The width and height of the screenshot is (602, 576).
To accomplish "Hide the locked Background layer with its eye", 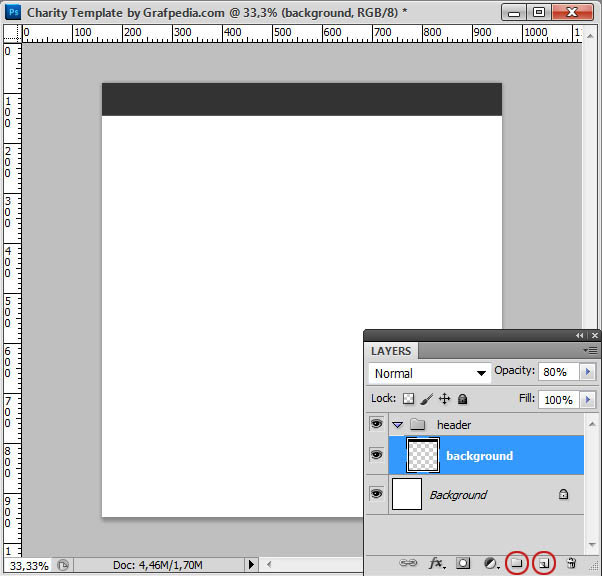I will pyautogui.click(x=377, y=493).
